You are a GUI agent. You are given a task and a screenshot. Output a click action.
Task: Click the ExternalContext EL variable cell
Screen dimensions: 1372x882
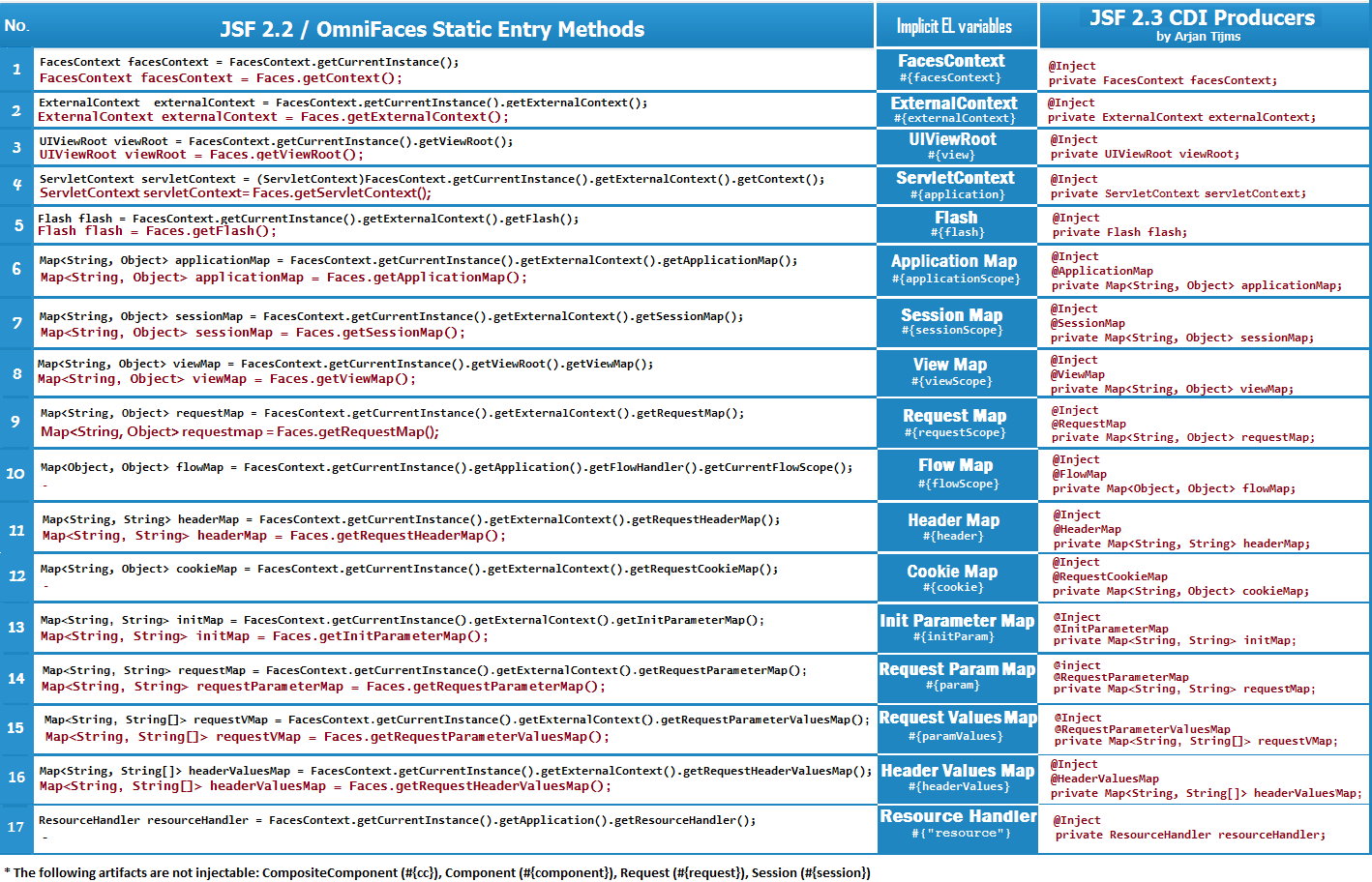[x=957, y=109]
